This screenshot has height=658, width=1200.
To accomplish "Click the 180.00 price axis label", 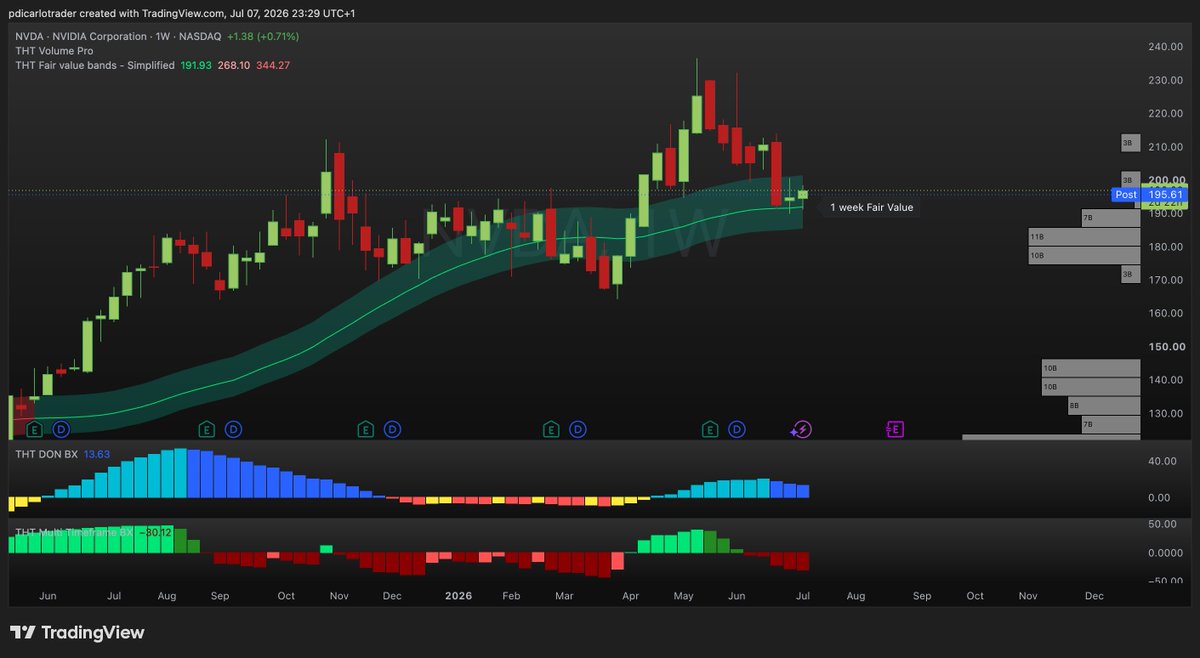I will [x=1165, y=247].
